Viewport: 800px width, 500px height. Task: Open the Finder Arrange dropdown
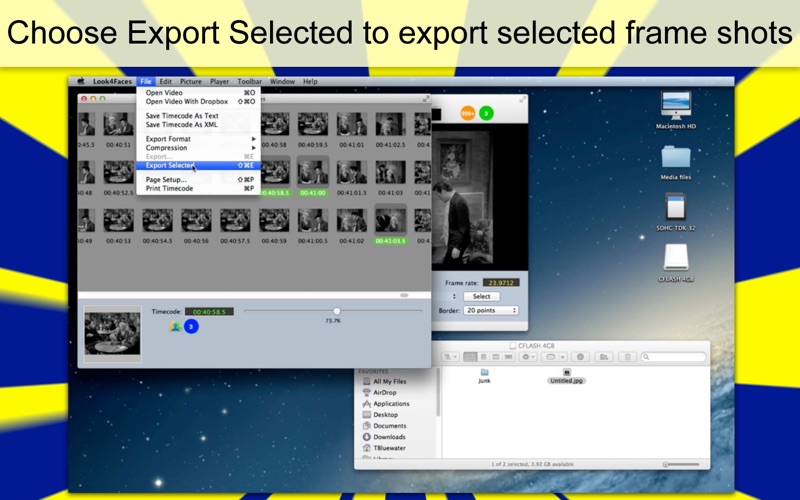451,357
